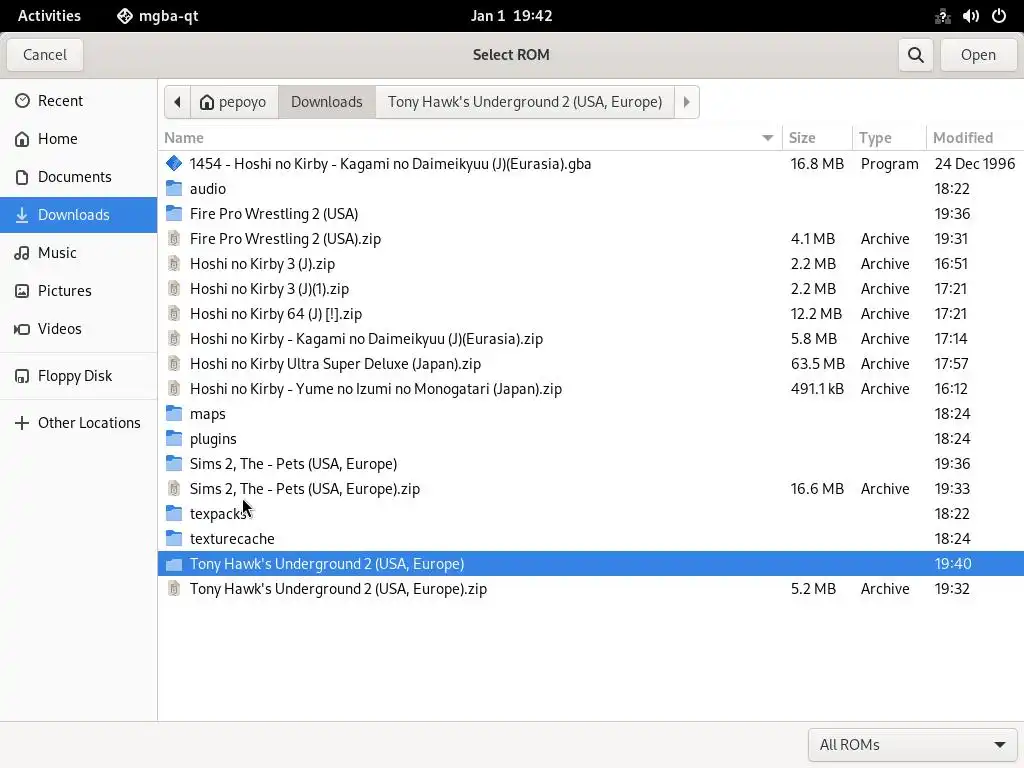Open Documents in the sidebar
This screenshot has height=768, width=1024.
coord(78,177)
